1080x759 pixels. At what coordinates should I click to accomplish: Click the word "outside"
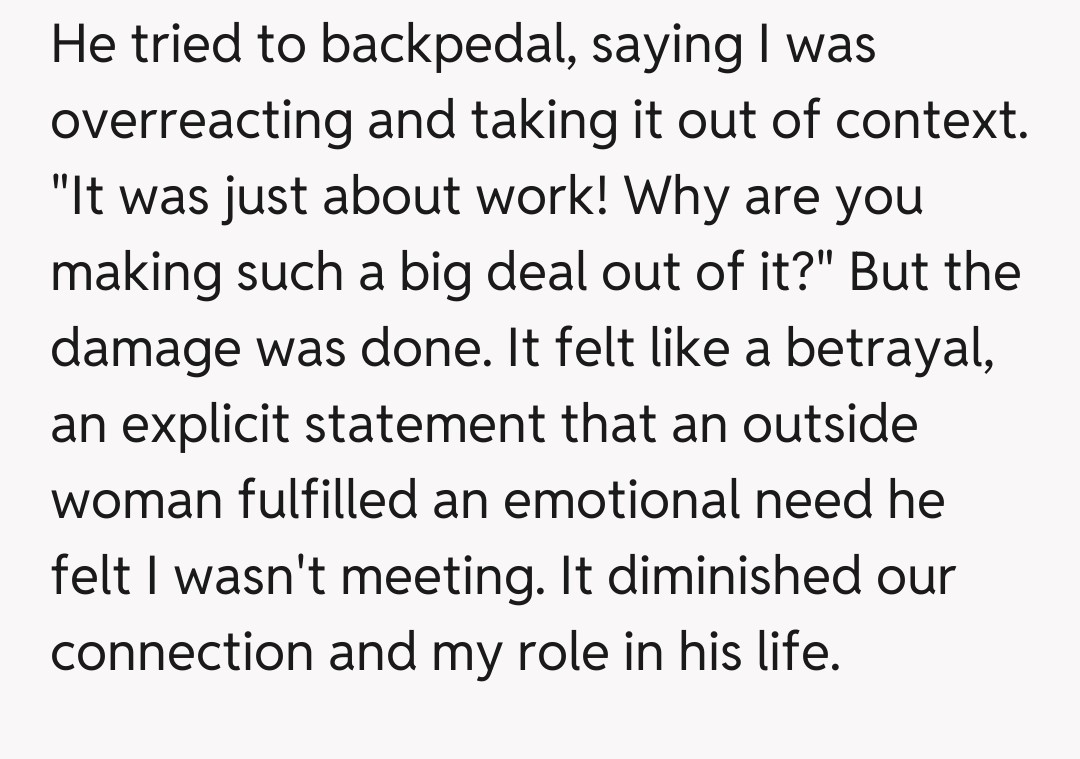(829, 425)
